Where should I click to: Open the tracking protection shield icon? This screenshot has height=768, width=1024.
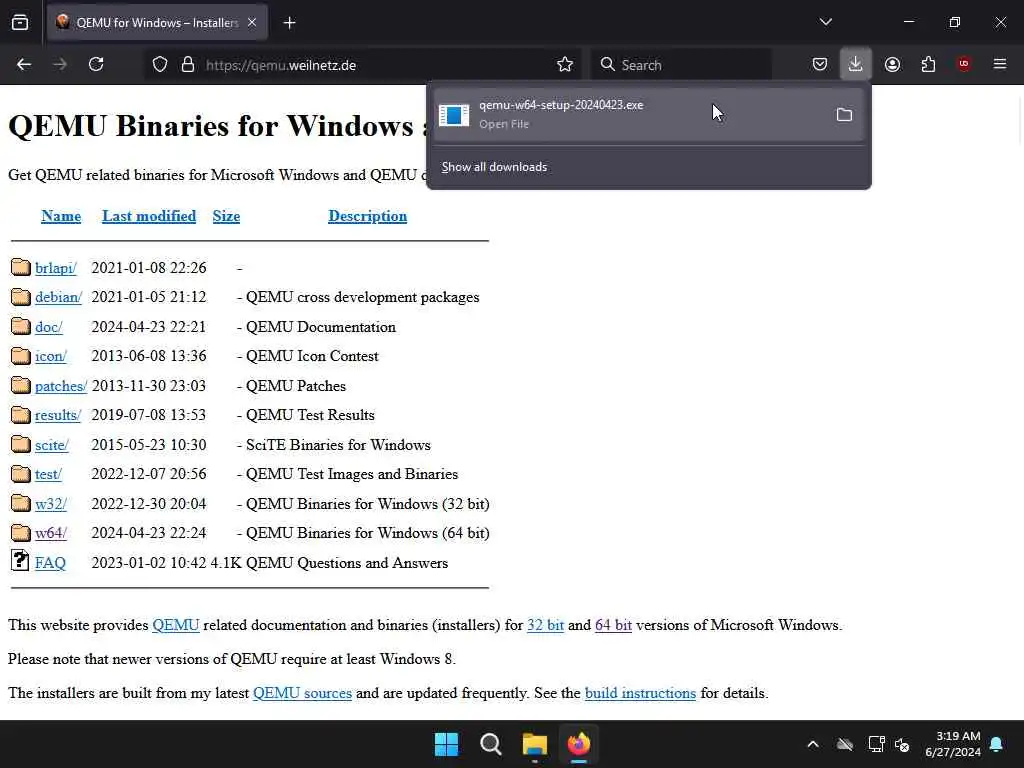pyautogui.click(x=160, y=65)
